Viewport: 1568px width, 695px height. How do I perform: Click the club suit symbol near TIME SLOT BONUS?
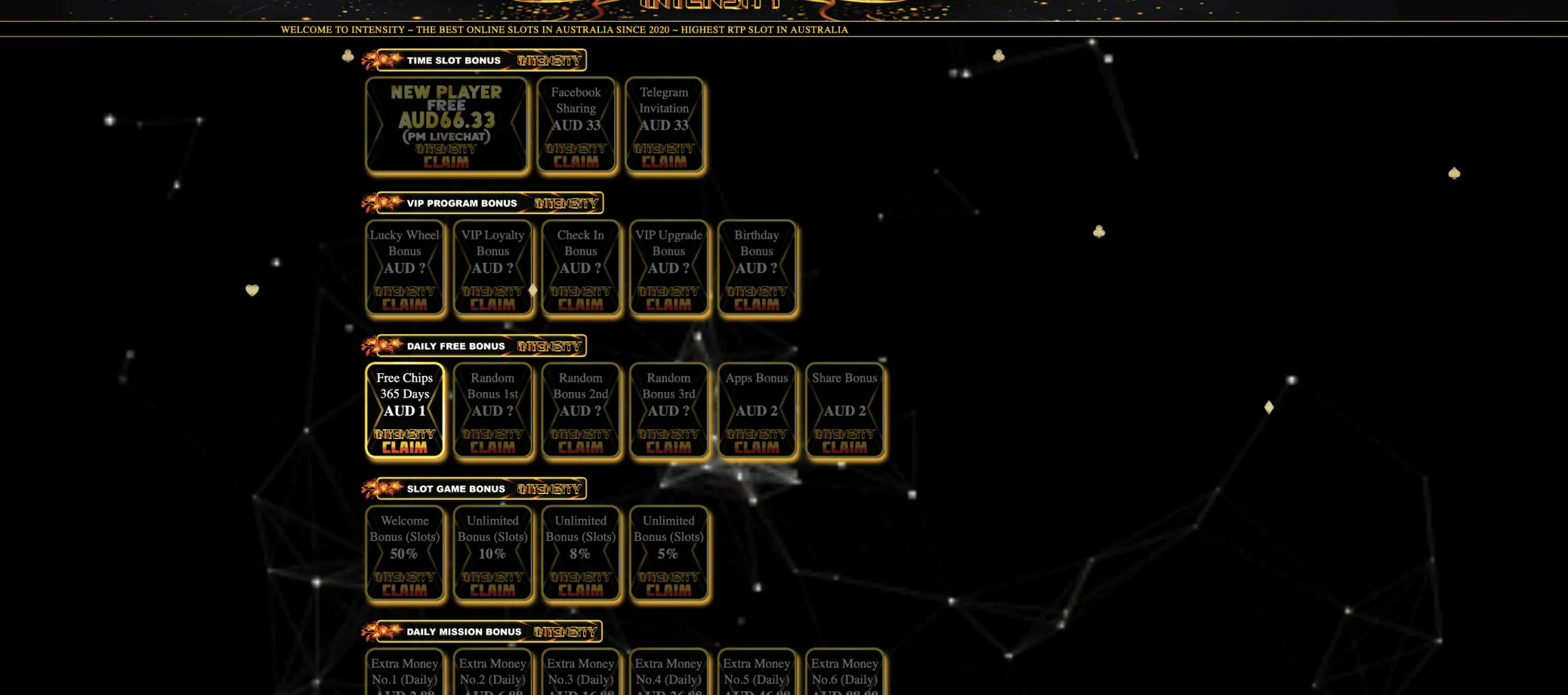[348, 54]
